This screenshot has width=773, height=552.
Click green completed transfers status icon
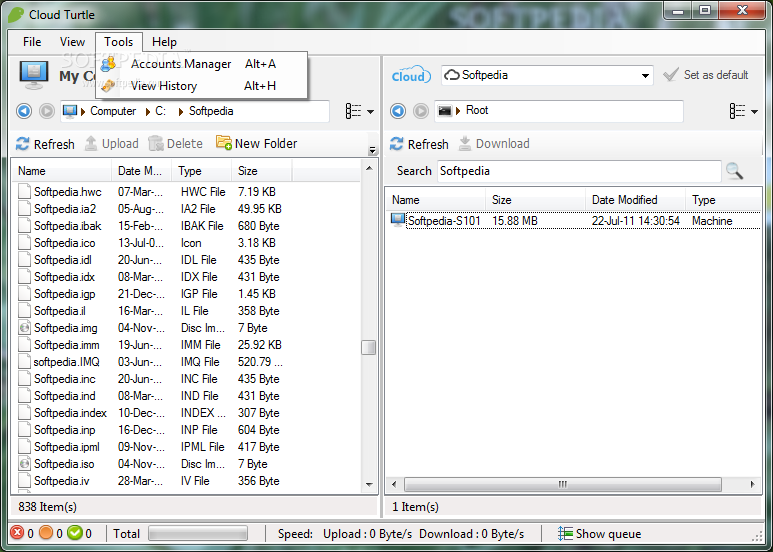(x=75, y=533)
